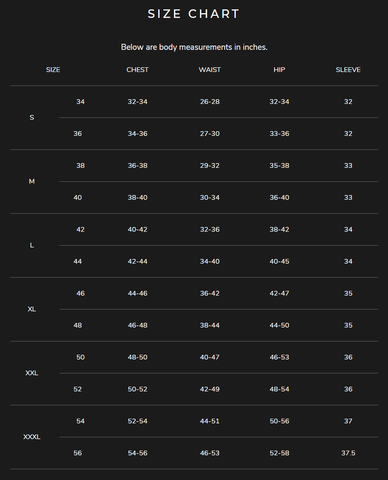This screenshot has height=480, width=388.
Task: Select size 48 number cell
Action: (x=78, y=325)
